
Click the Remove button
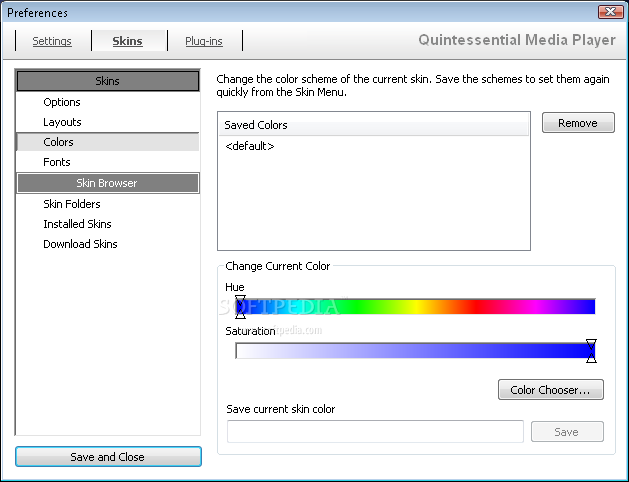pyautogui.click(x=578, y=123)
